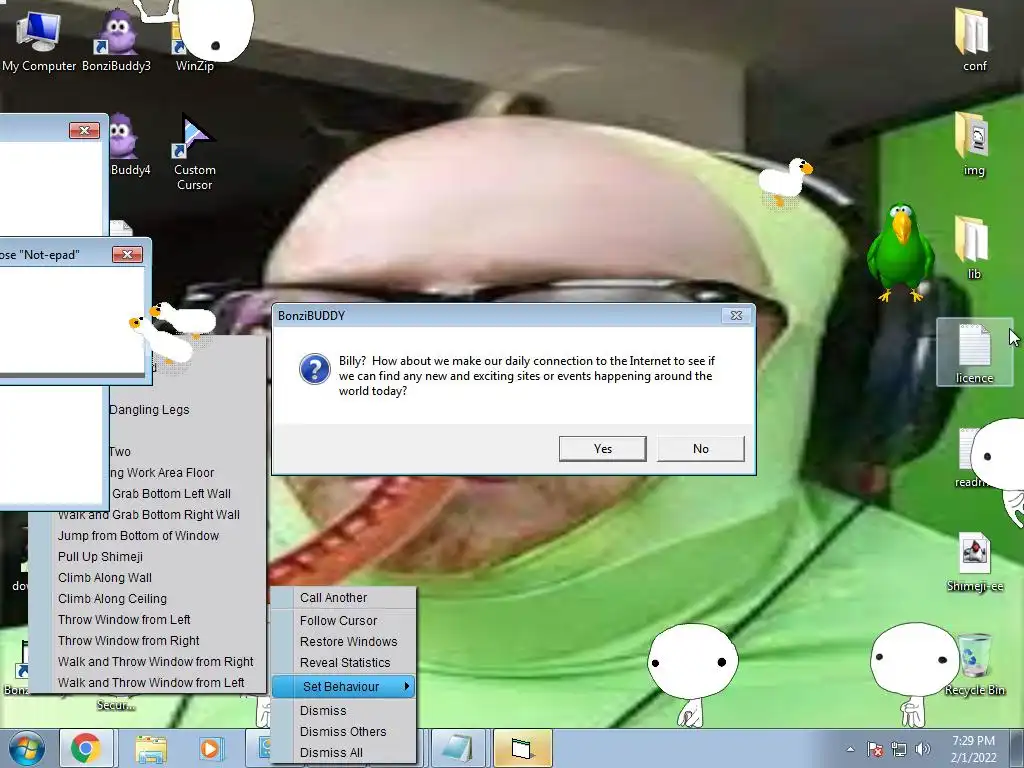Screen dimensions: 1024x768
Task: Close the BonziBUDDY dialog
Action: pos(736,315)
